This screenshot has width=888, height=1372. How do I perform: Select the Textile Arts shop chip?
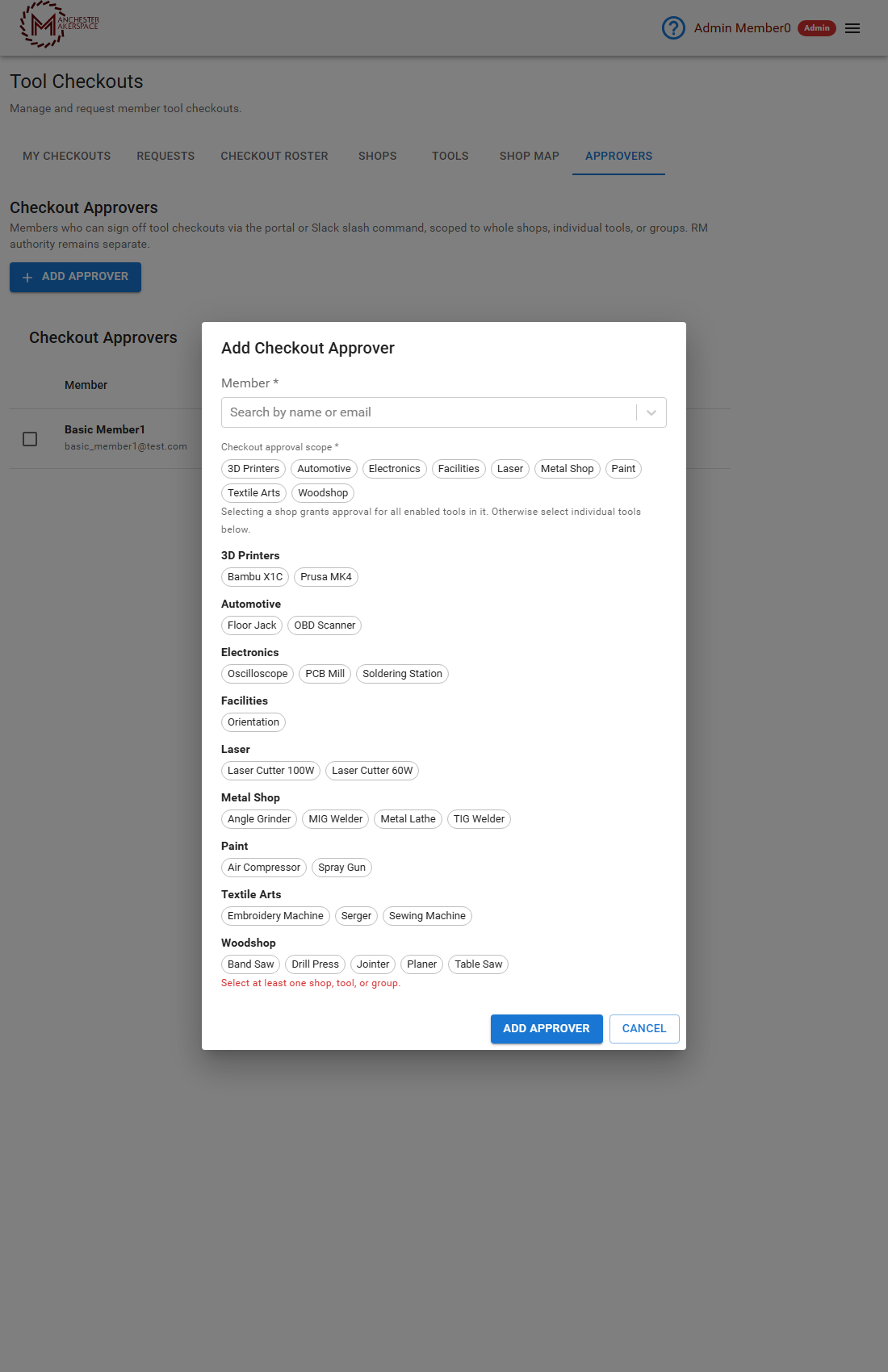(x=253, y=493)
